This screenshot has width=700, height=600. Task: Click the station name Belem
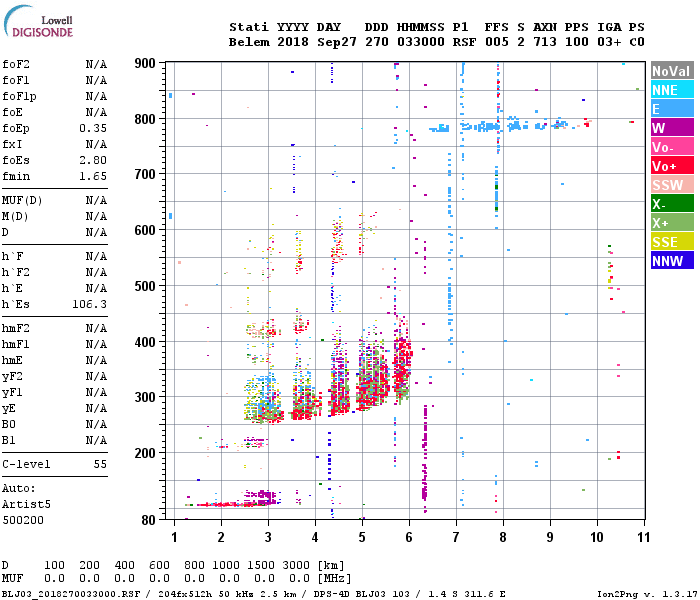pyautogui.click(x=249, y=42)
